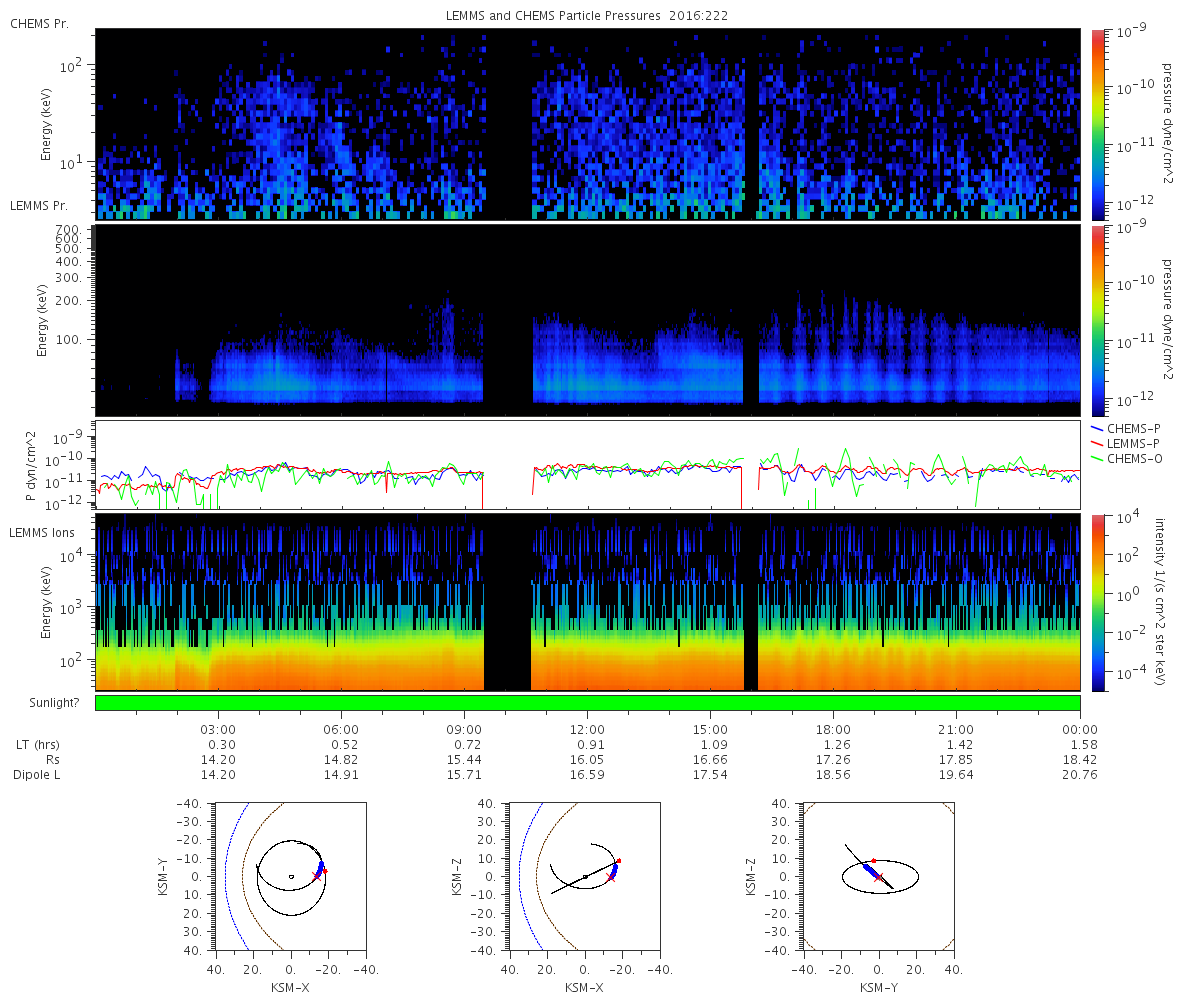
Task: Select the Dipole L value 18.56
Action: click(x=836, y=775)
